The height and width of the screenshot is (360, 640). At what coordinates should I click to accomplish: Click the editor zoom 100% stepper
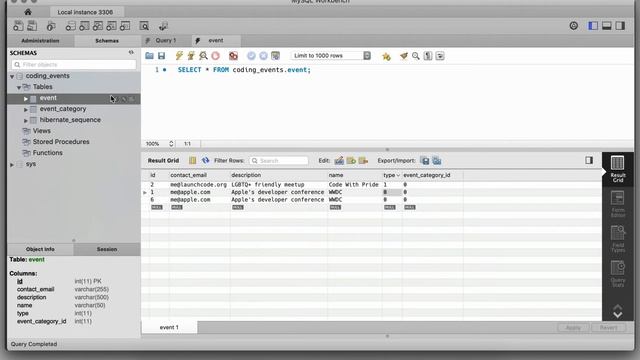(x=171, y=144)
